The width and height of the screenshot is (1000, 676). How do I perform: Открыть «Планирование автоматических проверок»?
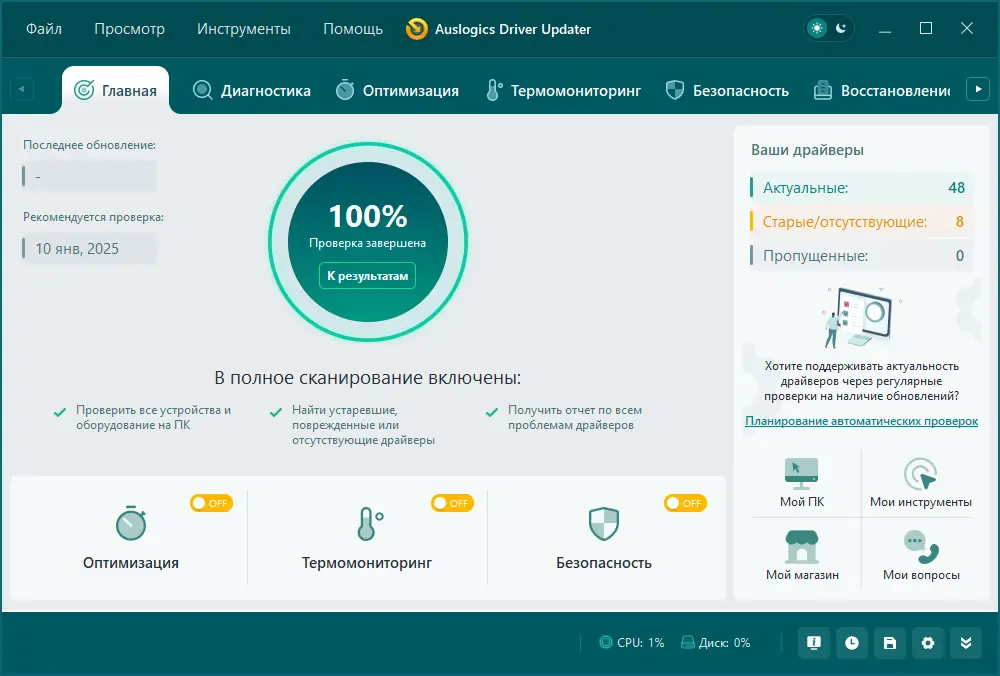863,421
